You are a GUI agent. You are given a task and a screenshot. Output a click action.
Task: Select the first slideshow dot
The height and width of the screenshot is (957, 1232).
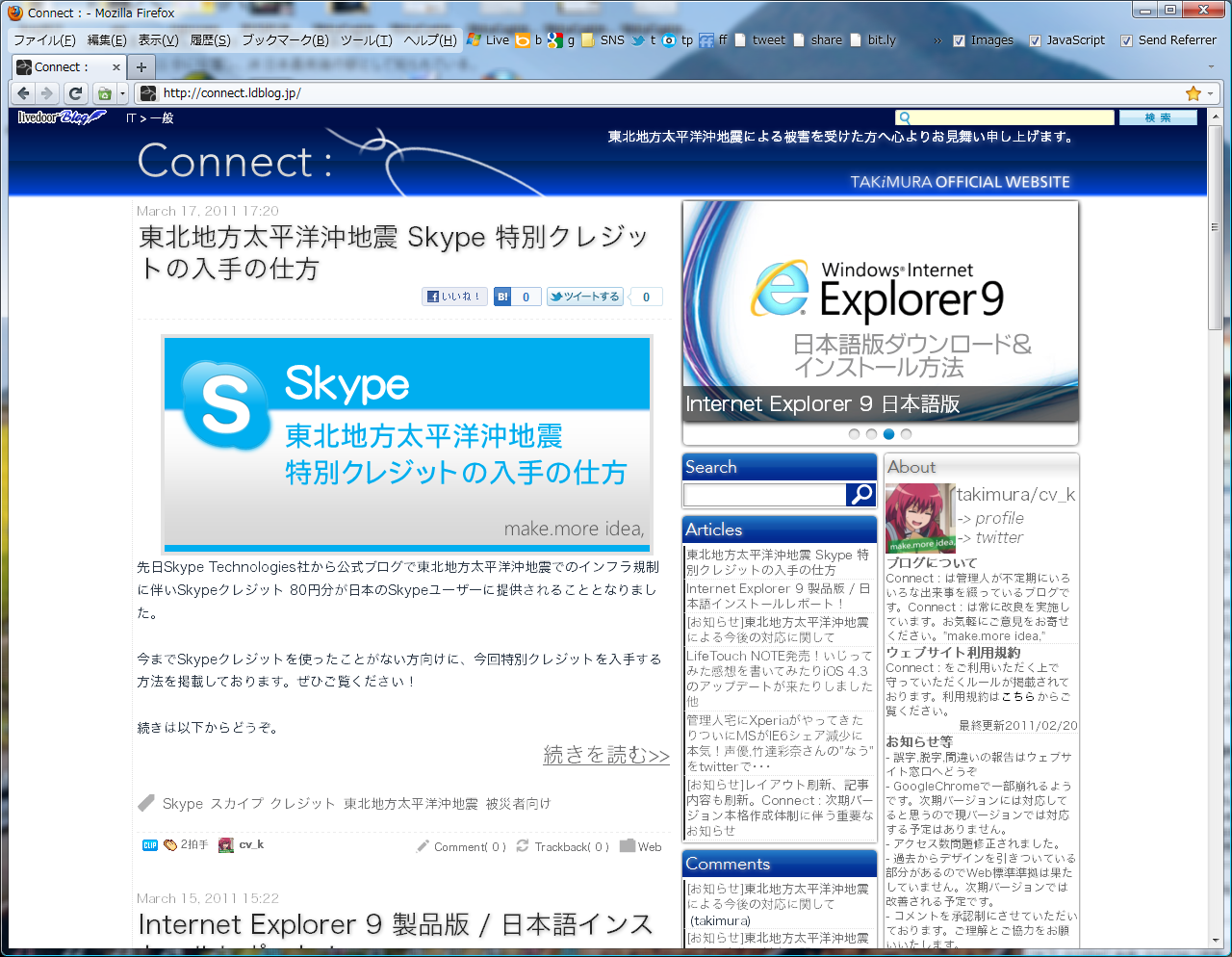(854, 434)
